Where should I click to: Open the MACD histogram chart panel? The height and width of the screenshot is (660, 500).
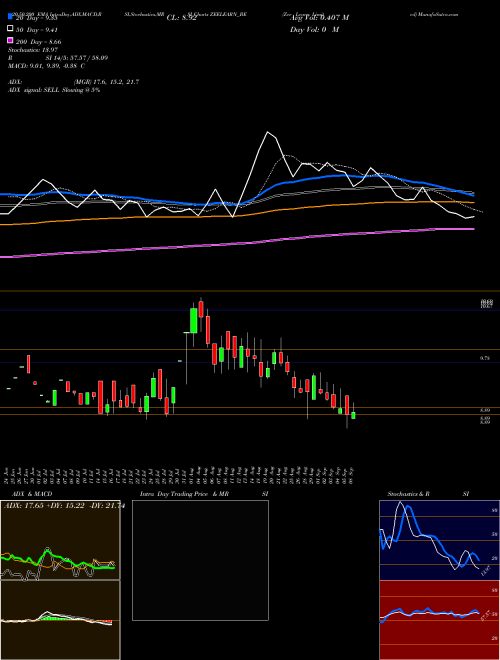pos(60,620)
